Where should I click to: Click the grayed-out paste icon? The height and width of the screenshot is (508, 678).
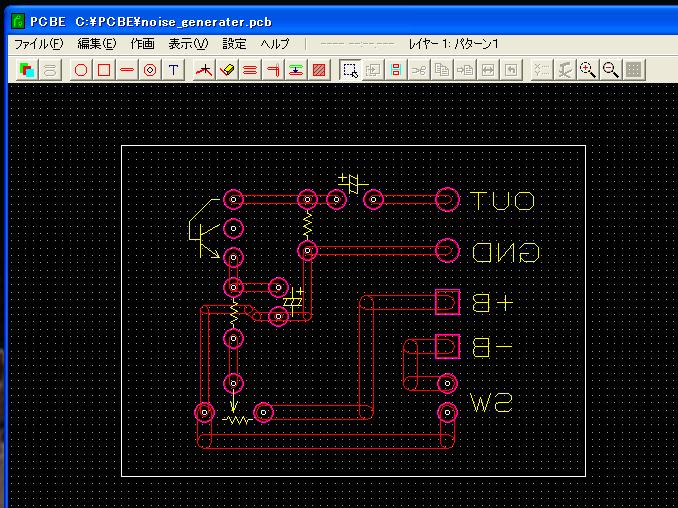pyautogui.click(x=465, y=70)
